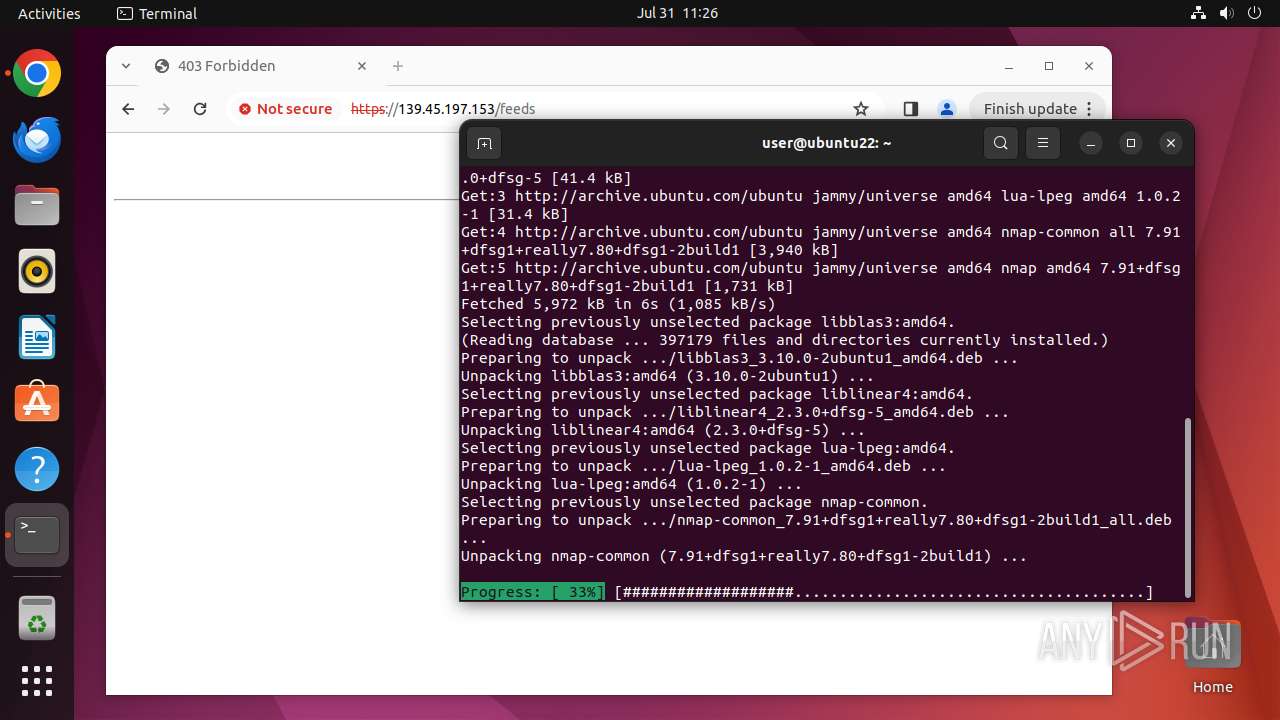Screen dimensions: 1280x720
Task: Open Google Chrome from the dock
Action: pyautogui.click(x=37, y=74)
